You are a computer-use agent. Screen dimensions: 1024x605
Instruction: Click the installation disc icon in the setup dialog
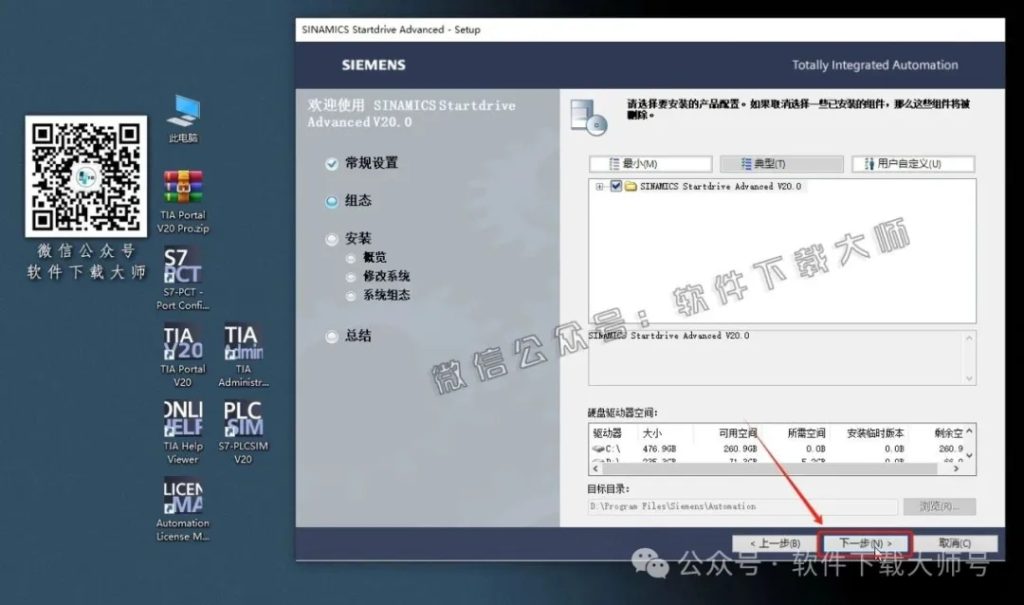589,118
